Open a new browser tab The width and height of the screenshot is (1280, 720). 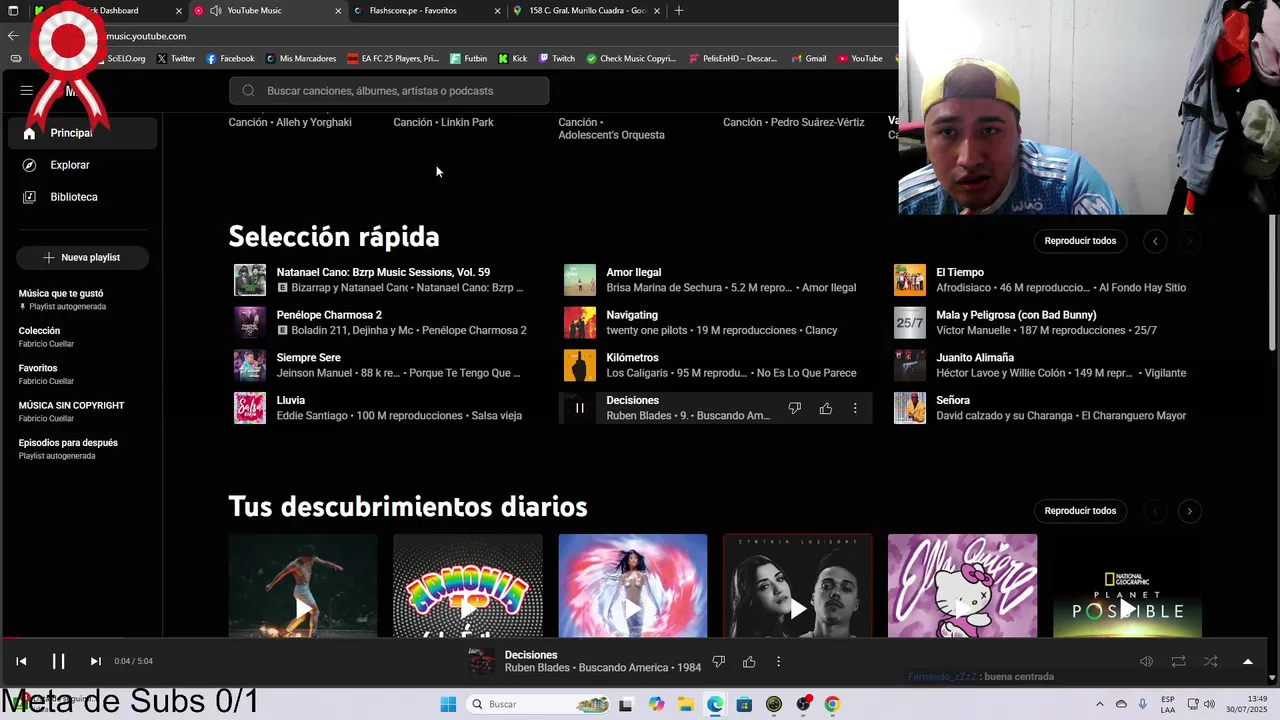click(679, 10)
